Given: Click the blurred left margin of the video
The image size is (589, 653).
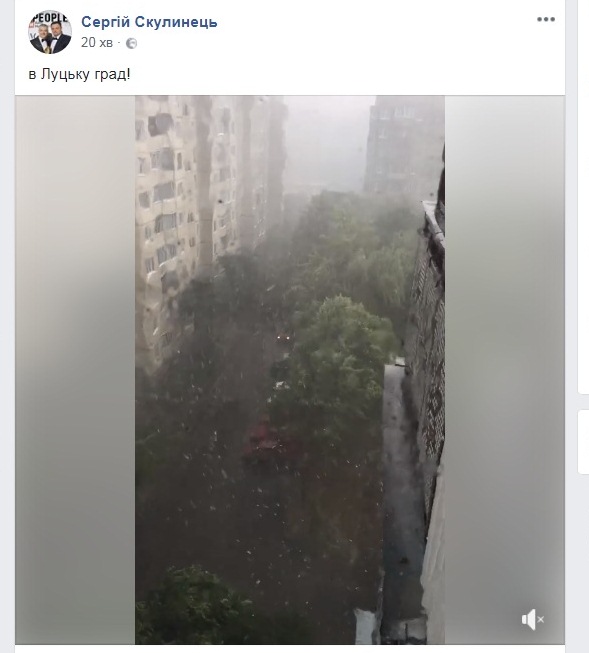Looking at the screenshot, I should point(75,370).
